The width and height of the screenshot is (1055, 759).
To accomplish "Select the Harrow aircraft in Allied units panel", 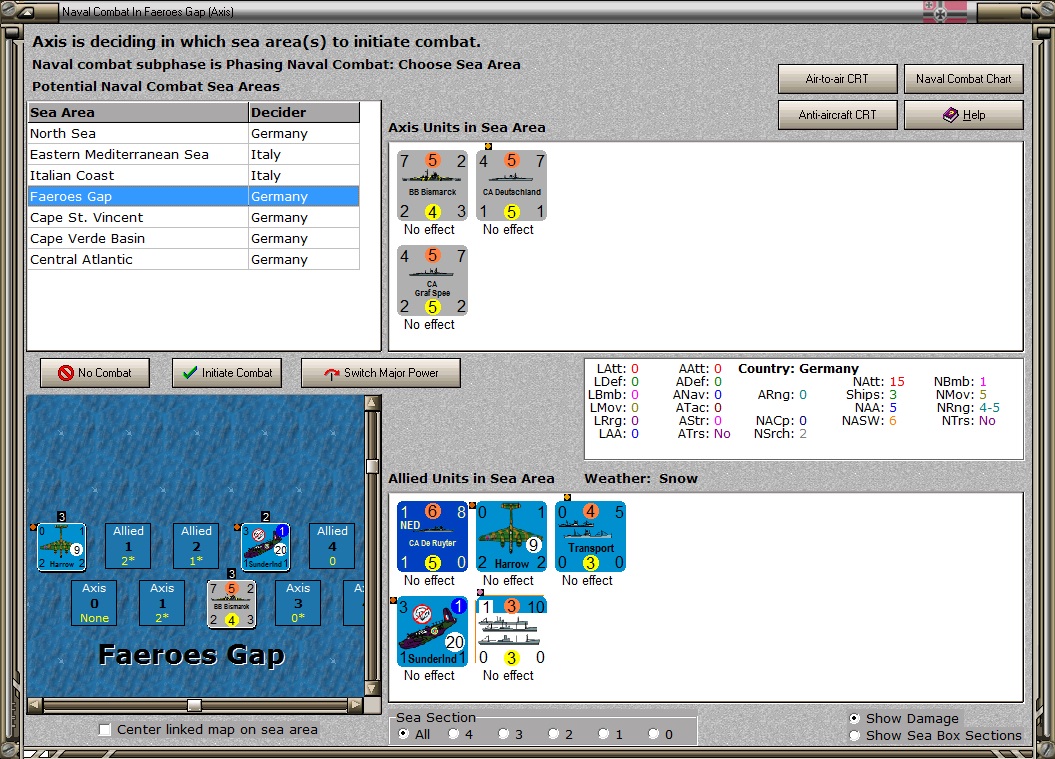I will point(511,536).
